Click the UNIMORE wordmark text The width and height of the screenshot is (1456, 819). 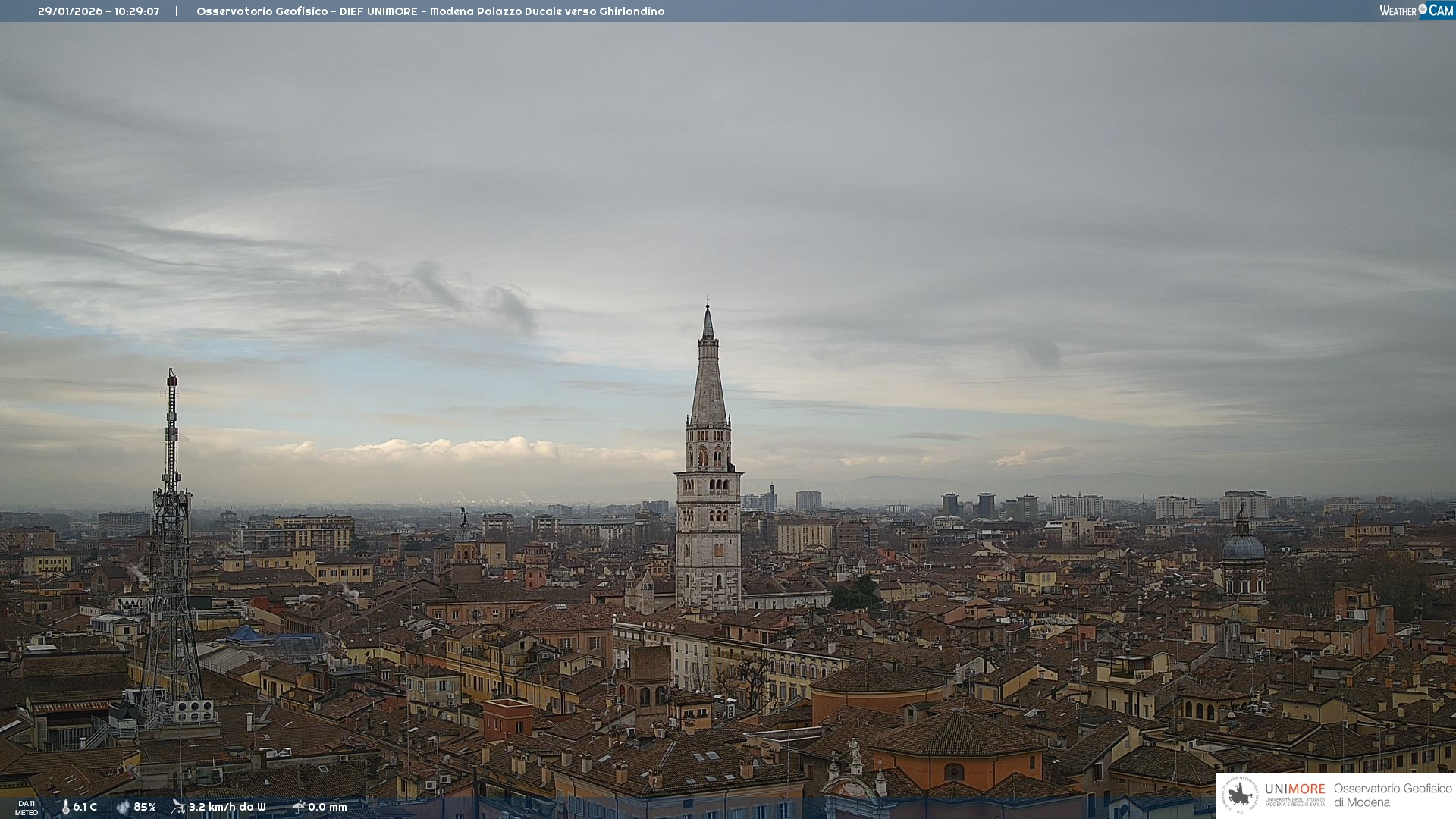point(1294,789)
